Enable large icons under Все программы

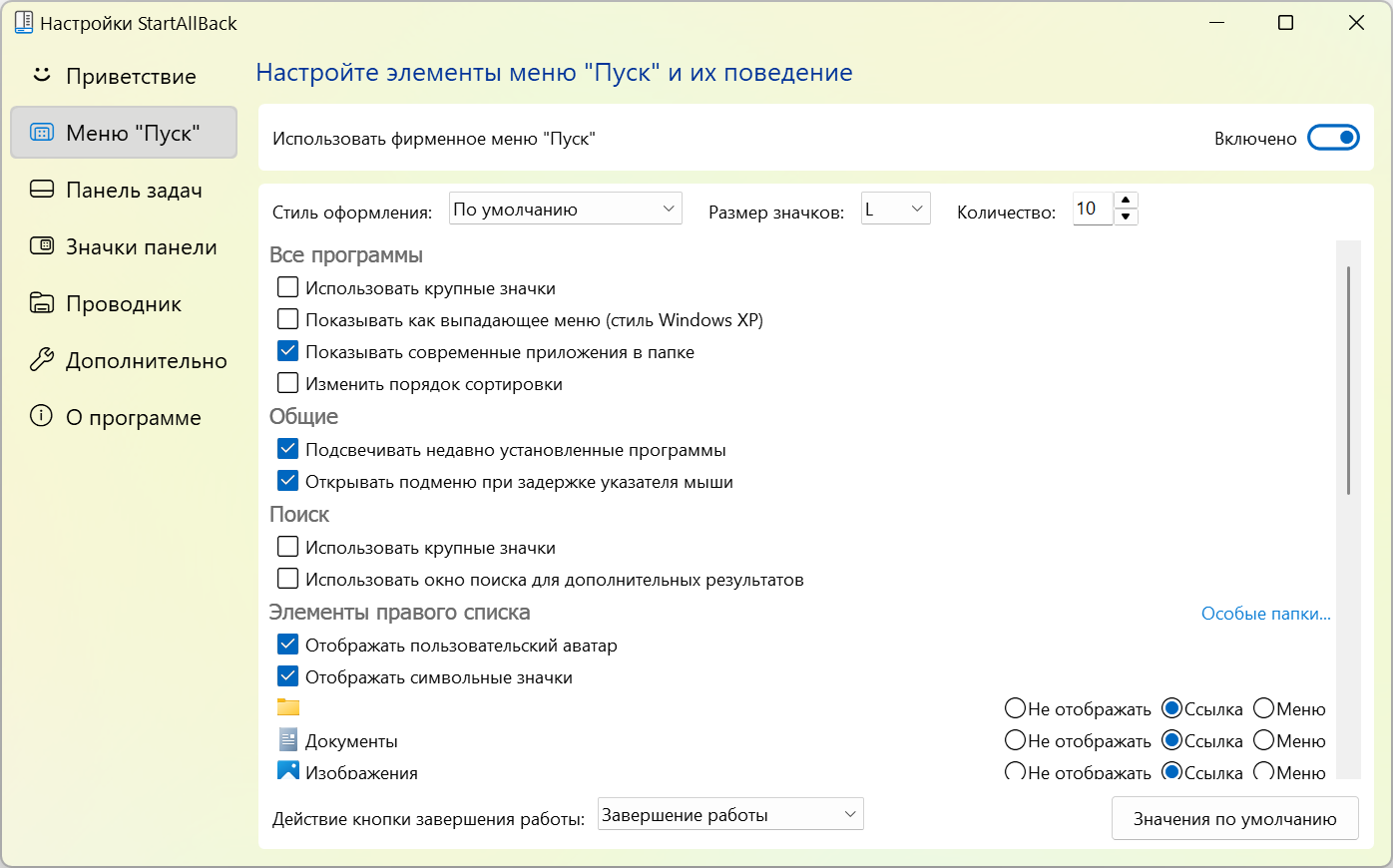click(287, 287)
